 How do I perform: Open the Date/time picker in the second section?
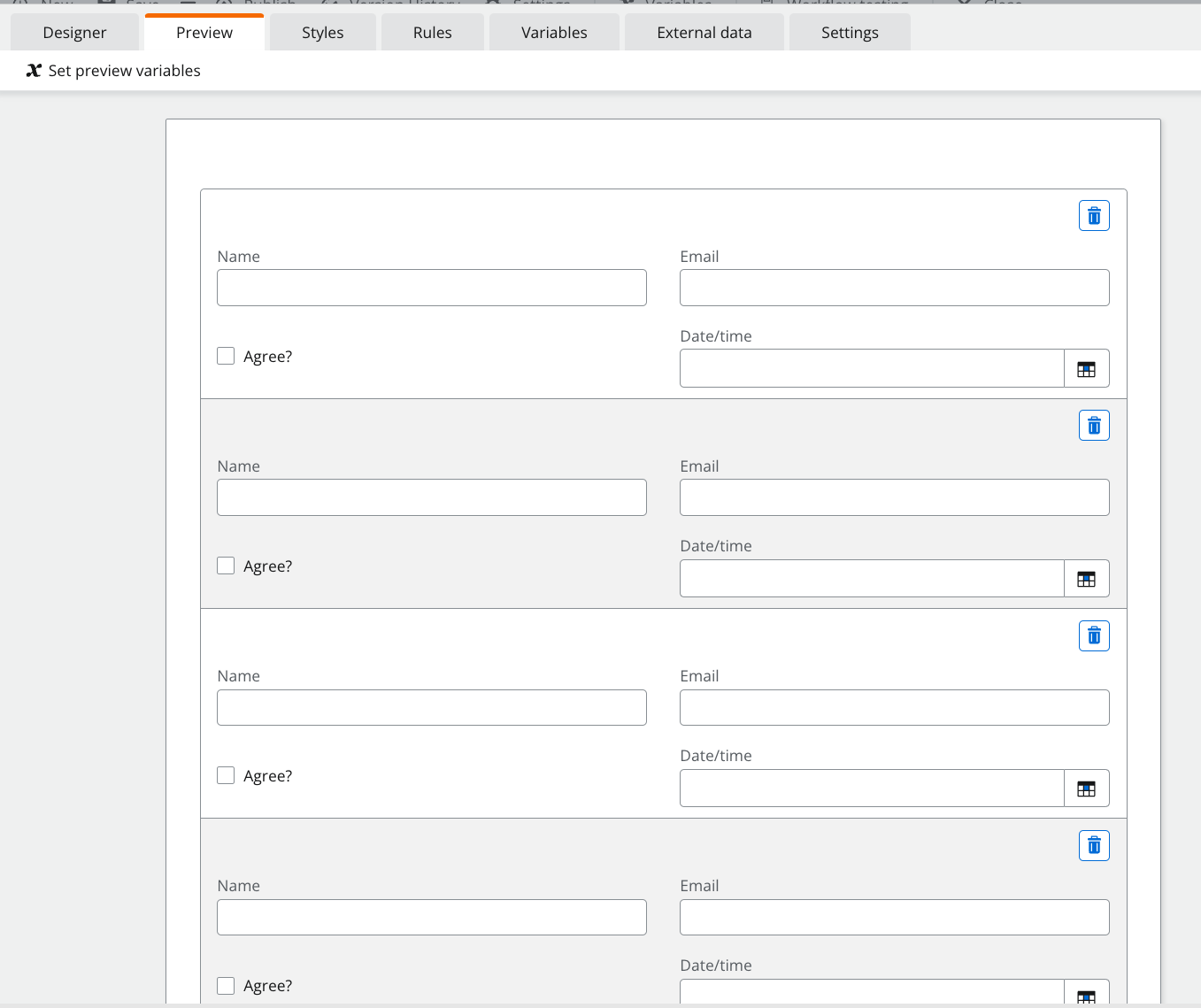(1087, 578)
